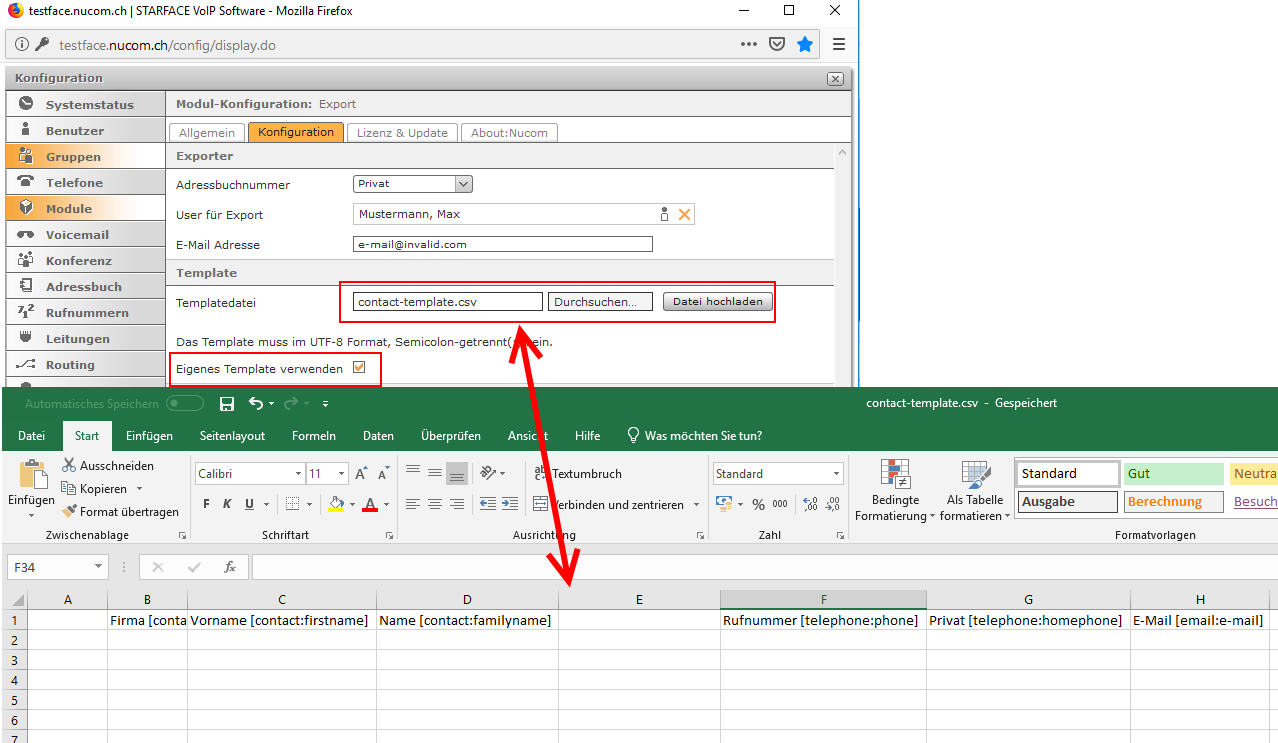
Task: Click thousands separator 000 icon
Action: tap(780, 504)
